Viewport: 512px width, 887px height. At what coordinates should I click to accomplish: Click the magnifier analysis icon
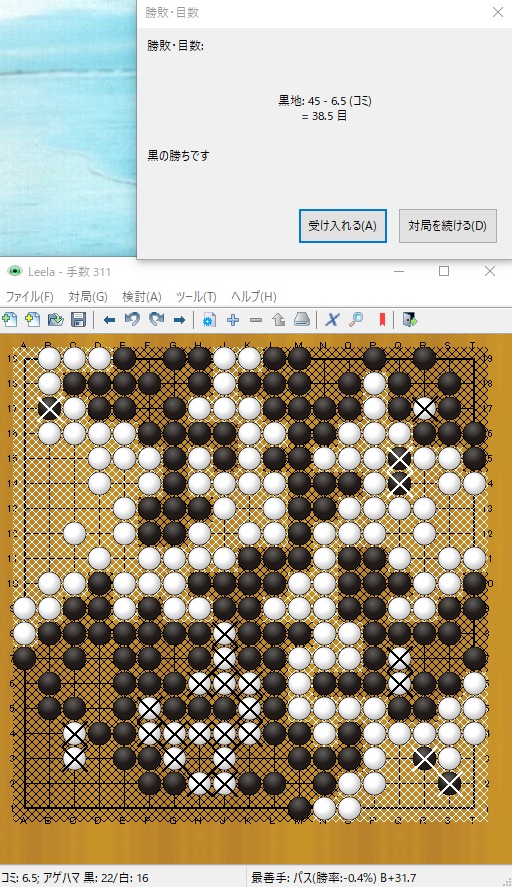pyautogui.click(x=356, y=320)
